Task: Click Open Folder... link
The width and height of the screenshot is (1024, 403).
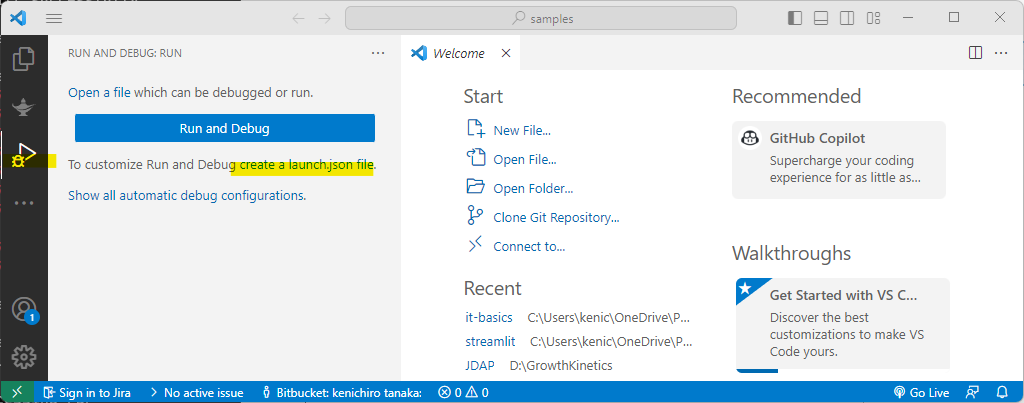Action: coord(533,189)
